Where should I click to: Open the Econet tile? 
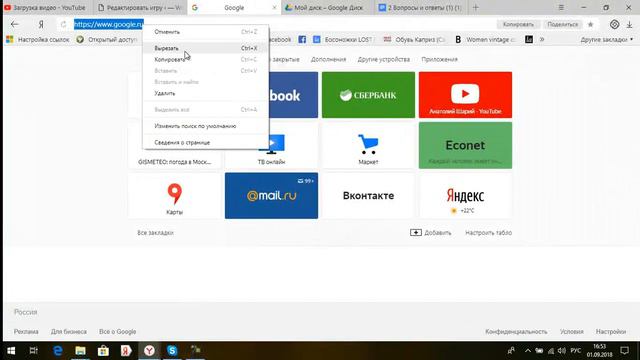(465, 145)
